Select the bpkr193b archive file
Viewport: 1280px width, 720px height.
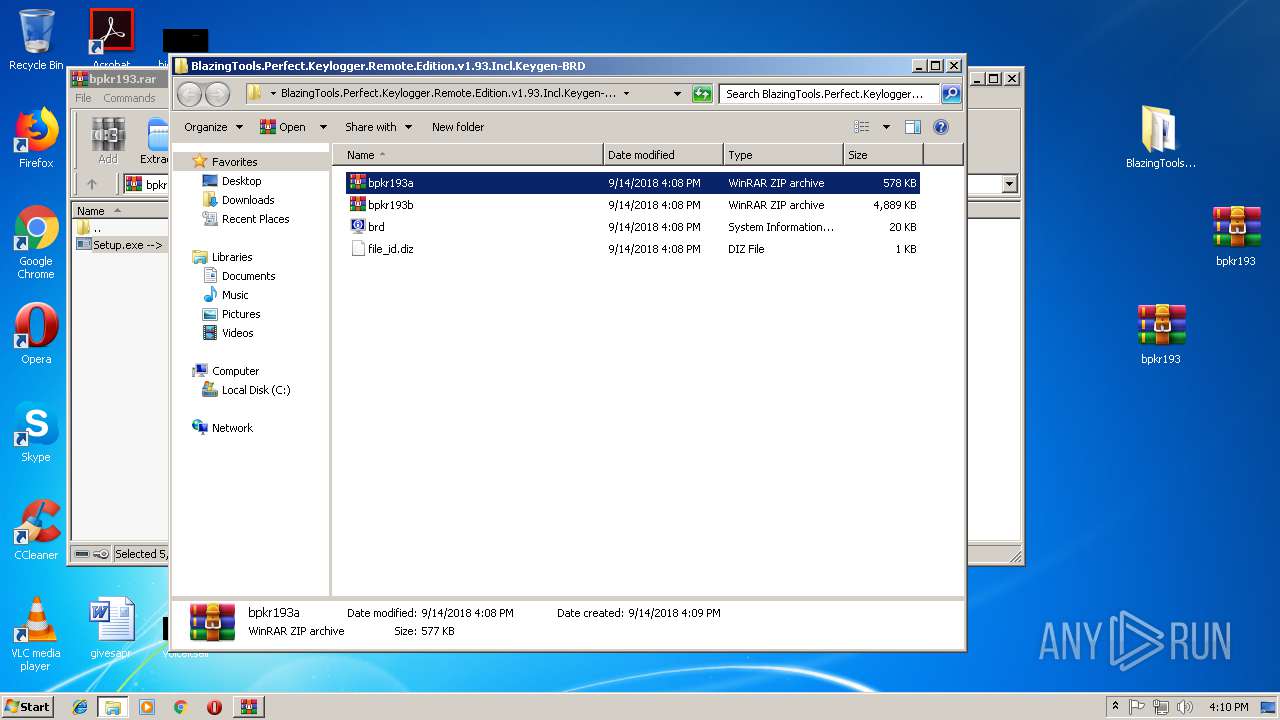click(632, 205)
